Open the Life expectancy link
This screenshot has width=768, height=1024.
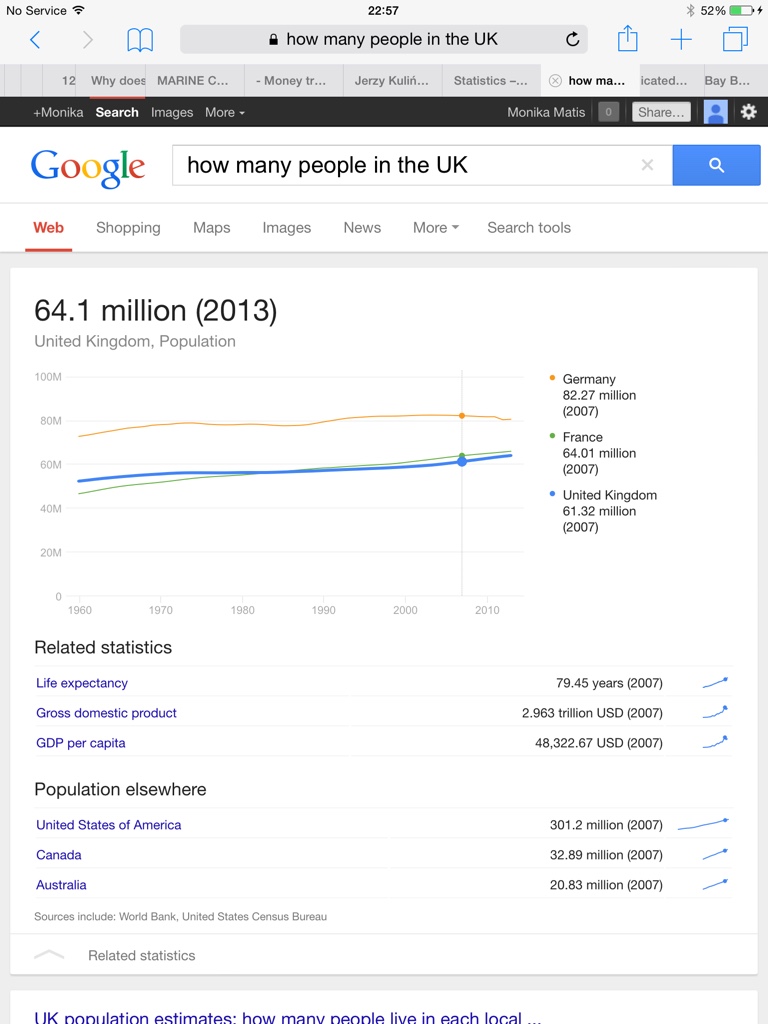82,683
